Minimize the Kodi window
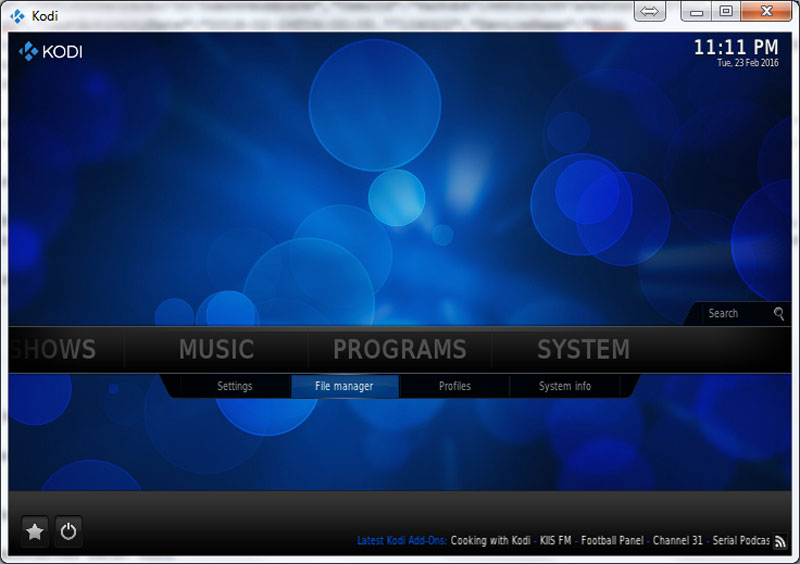The image size is (800, 564). [696, 11]
